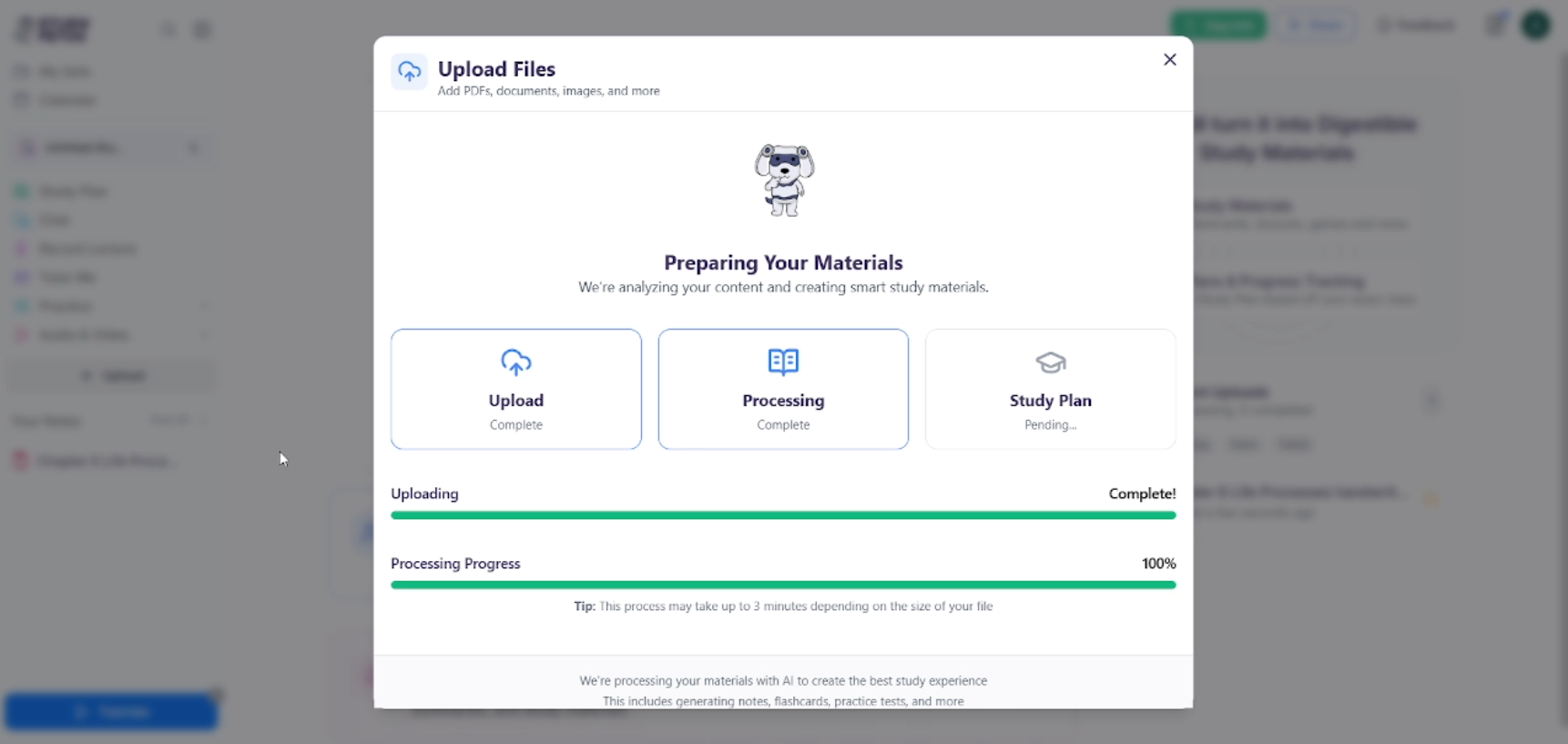
Task: Click the open book icon in Processing card
Action: tap(783, 362)
